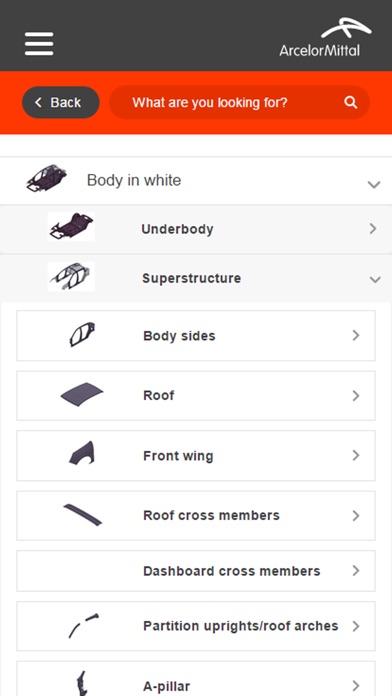This screenshot has height=696, width=392.
Task: Collapse the Body in white section chevron
Action: click(x=374, y=184)
